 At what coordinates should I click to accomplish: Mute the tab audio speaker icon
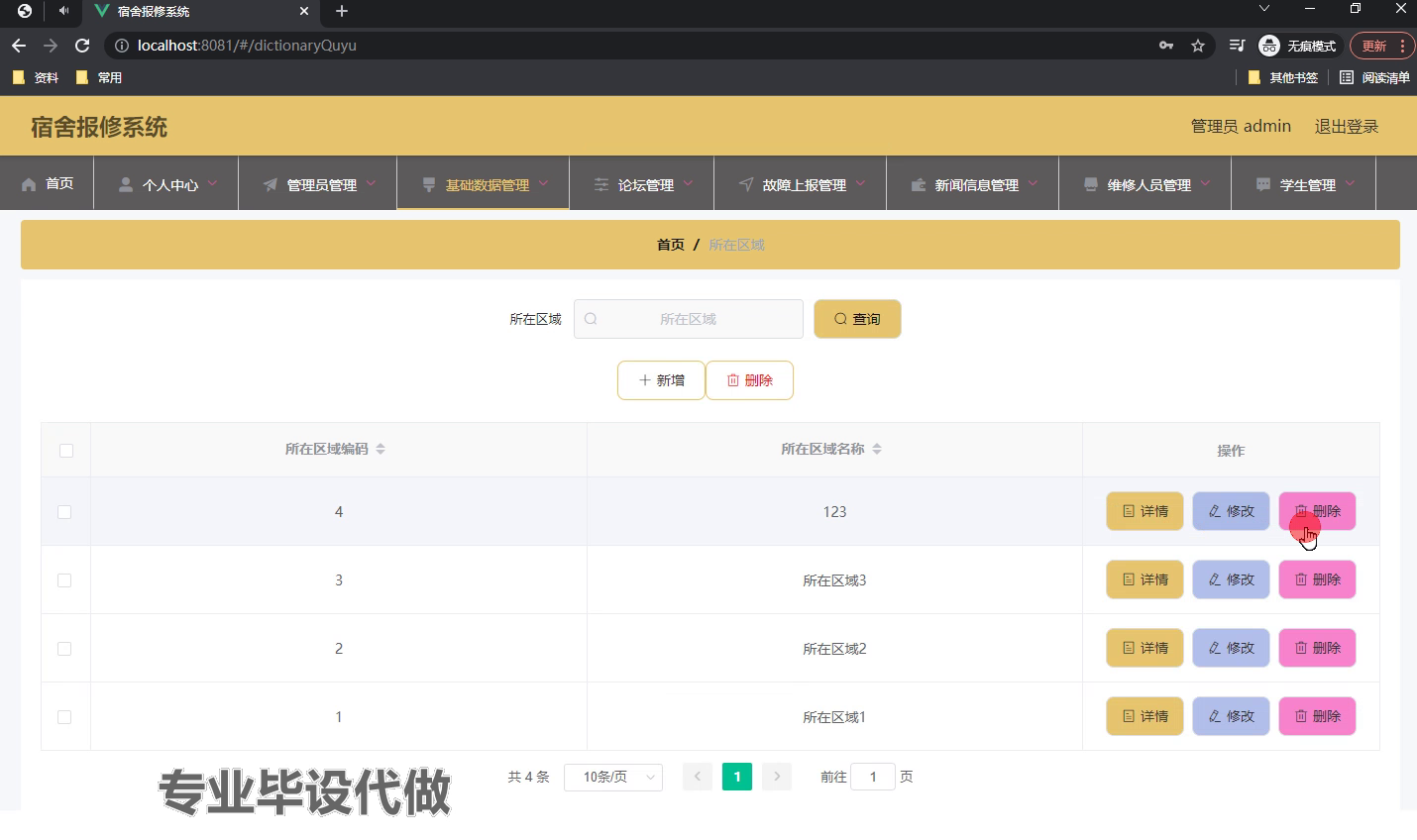64,11
